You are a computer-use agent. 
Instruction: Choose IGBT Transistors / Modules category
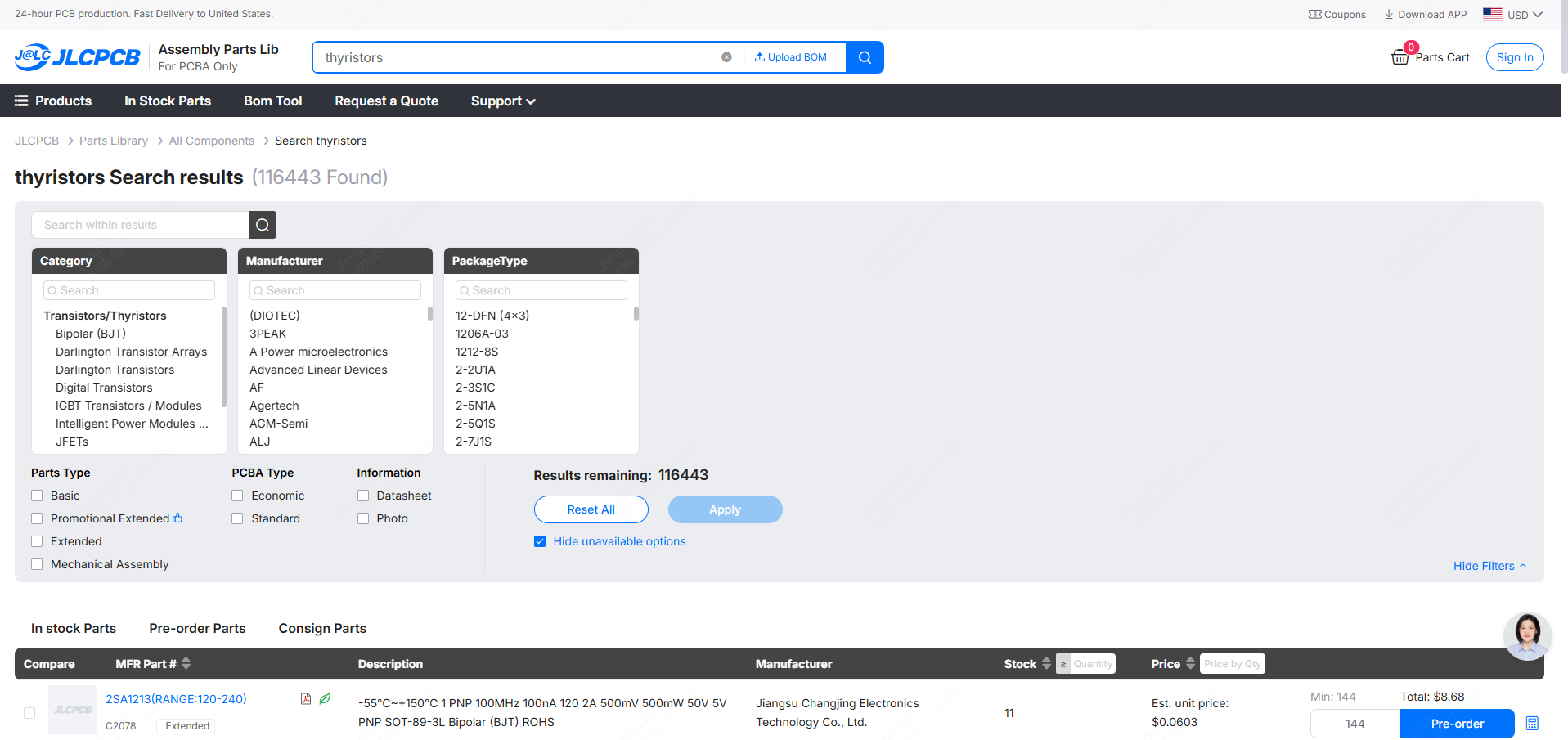click(x=128, y=406)
